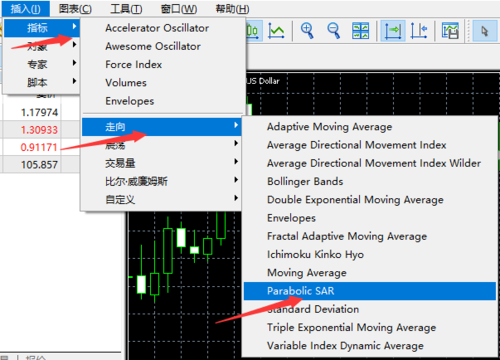The height and width of the screenshot is (360, 500).
Task: Switch to line chart icon
Action: point(276,31)
